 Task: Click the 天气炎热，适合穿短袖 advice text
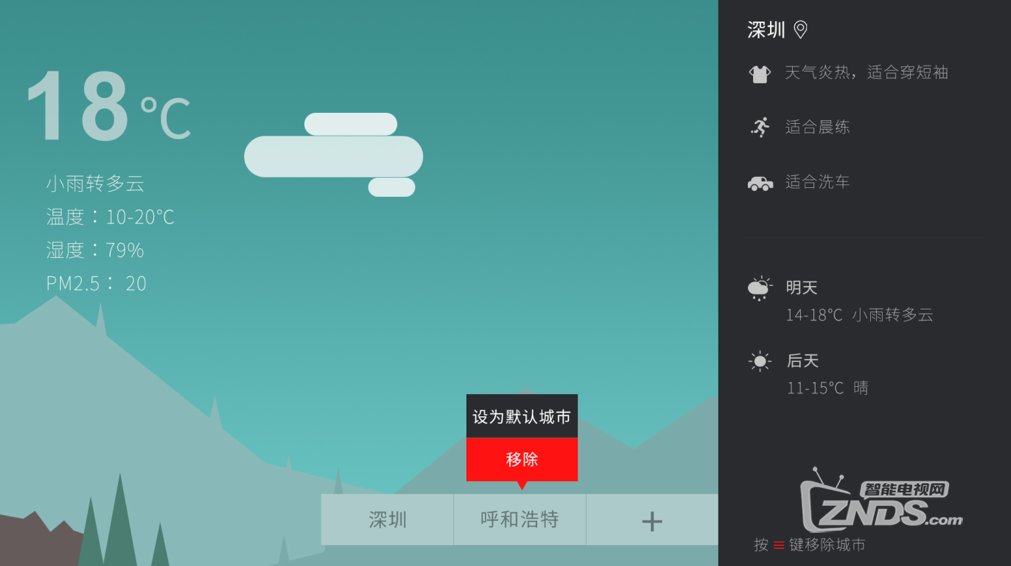866,72
